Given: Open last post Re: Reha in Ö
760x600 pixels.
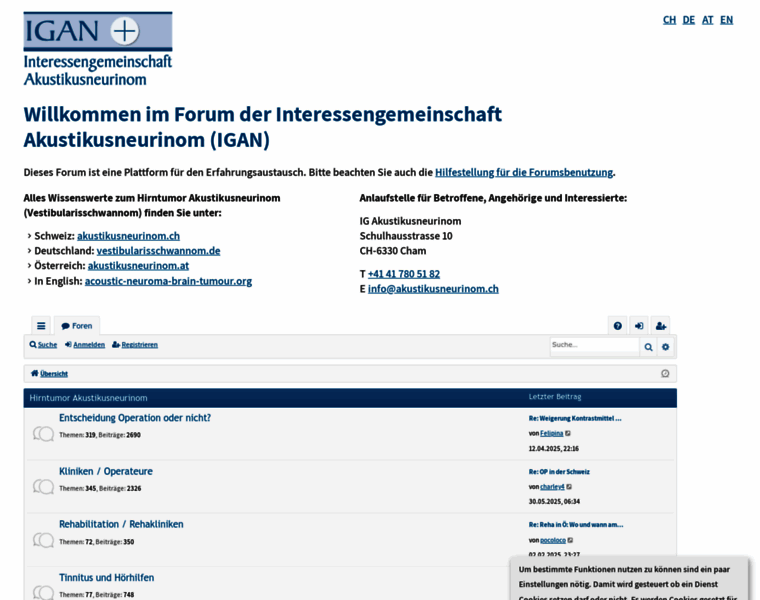Looking at the screenshot, I should [576, 524].
